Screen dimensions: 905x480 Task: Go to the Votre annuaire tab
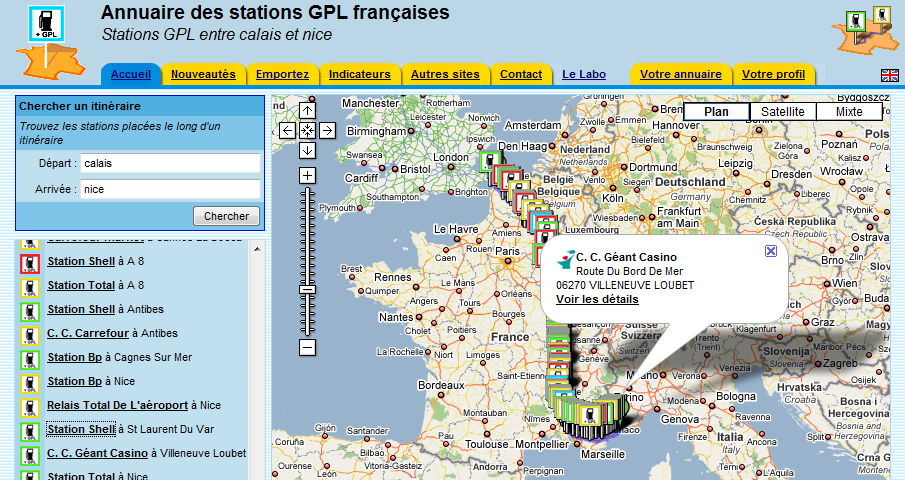[x=680, y=74]
